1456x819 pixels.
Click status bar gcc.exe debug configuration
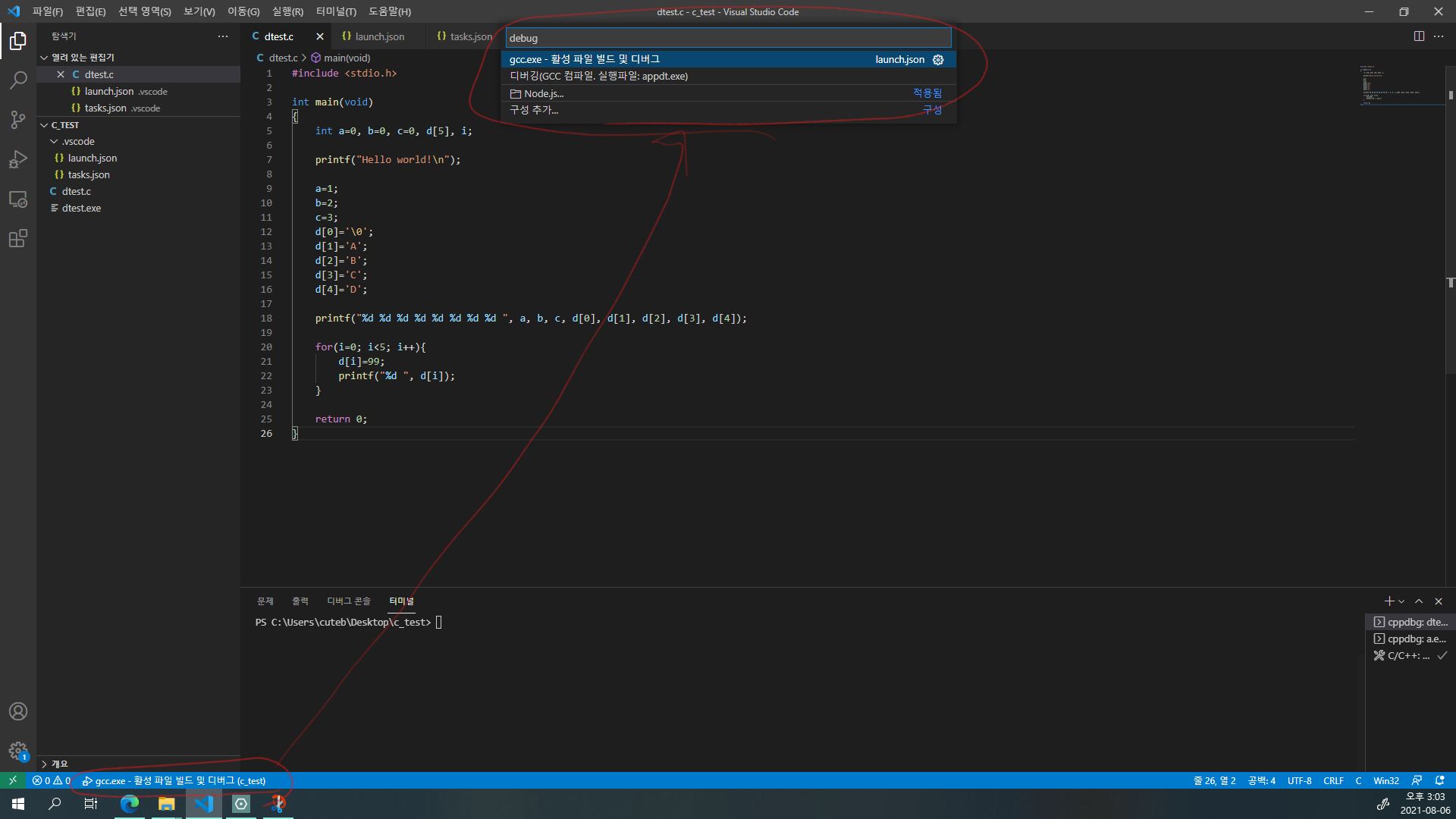[x=174, y=780]
